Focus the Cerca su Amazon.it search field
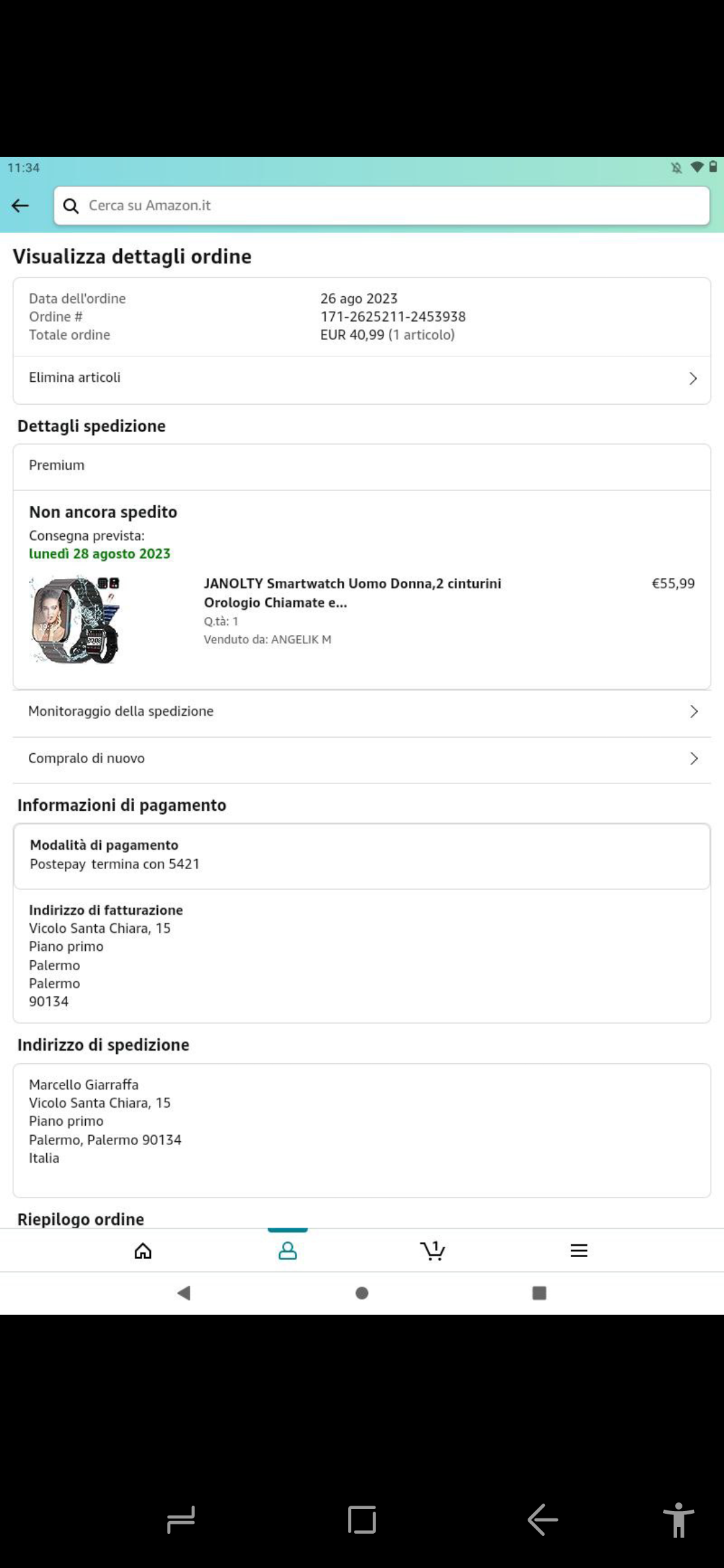The height and width of the screenshot is (1568, 724). pyautogui.click(x=396, y=206)
